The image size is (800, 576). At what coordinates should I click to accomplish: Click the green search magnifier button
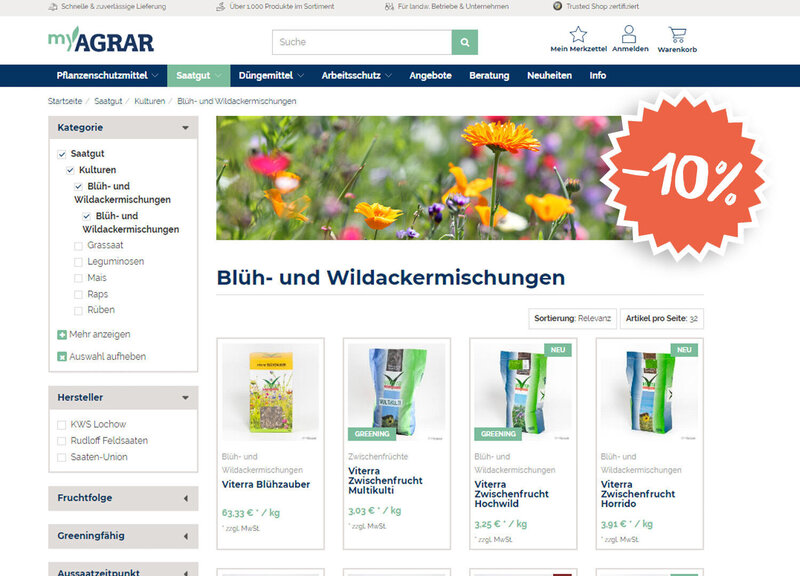click(465, 42)
